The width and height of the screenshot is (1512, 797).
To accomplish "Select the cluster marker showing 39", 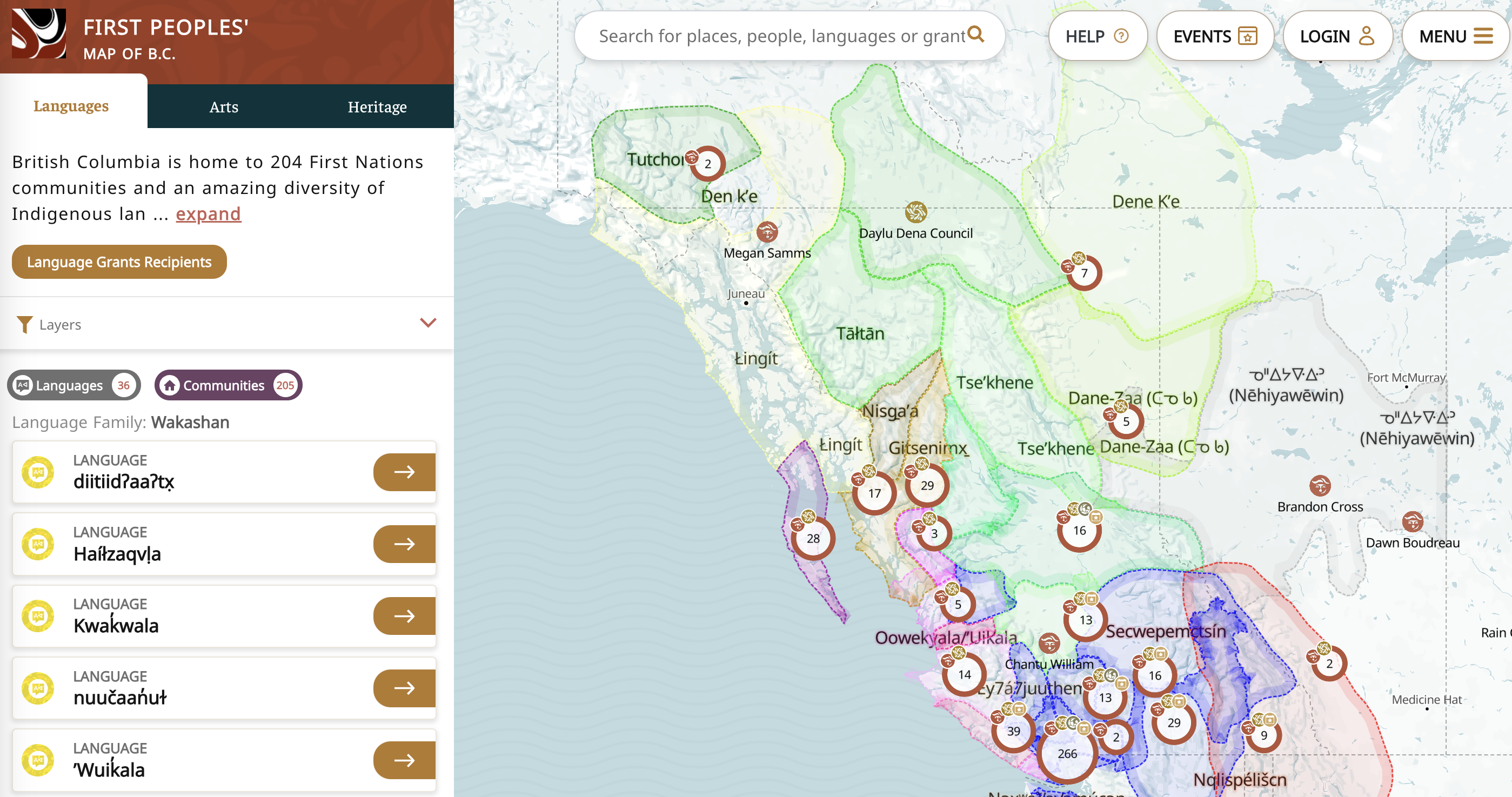I will point(1013,731).
